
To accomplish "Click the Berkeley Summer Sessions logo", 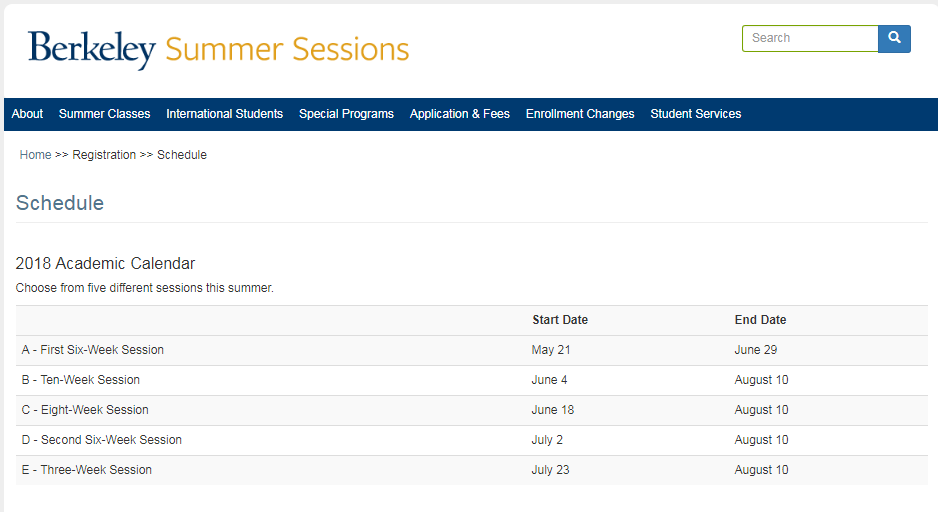I will [x=218, y=50].
